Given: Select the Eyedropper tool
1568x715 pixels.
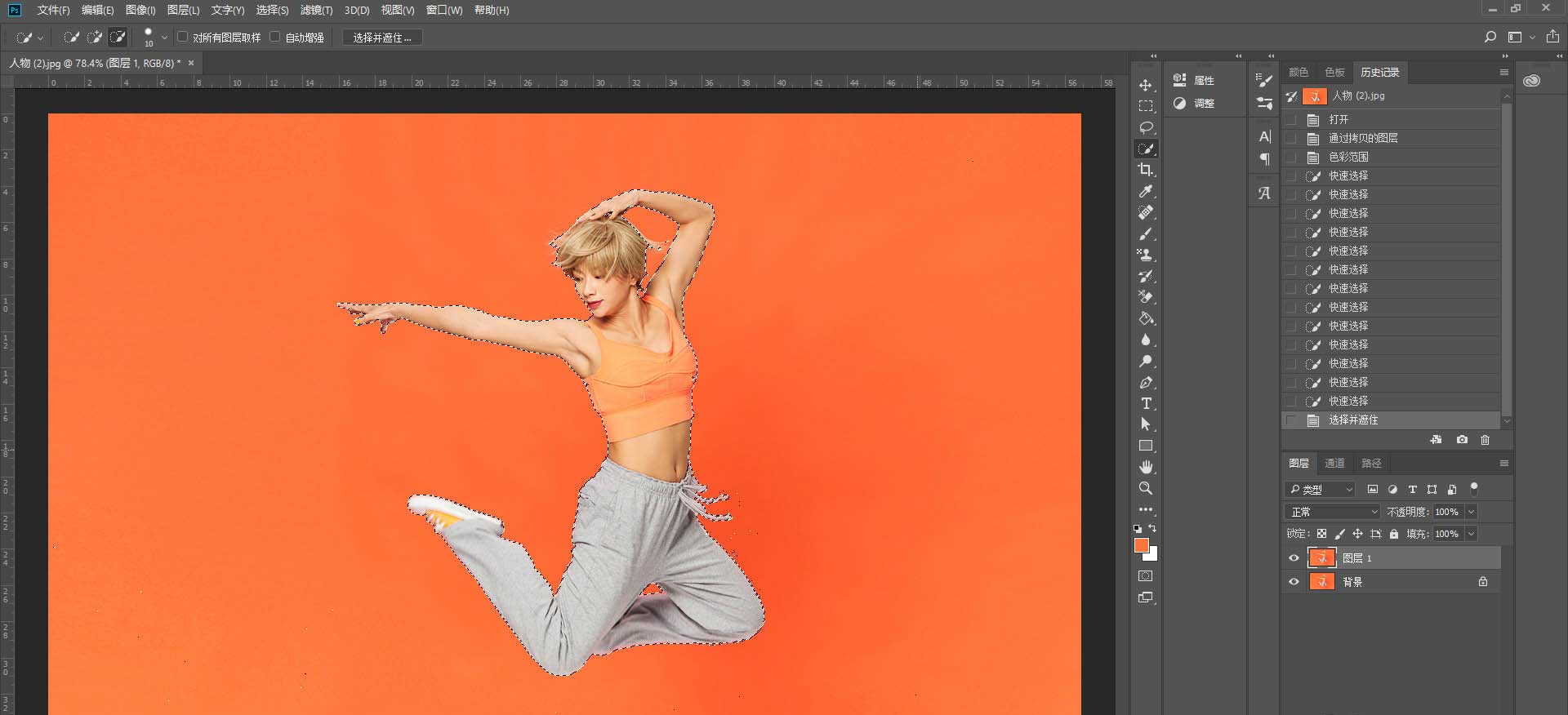Looking at the screenshot, I should 1146,191.
